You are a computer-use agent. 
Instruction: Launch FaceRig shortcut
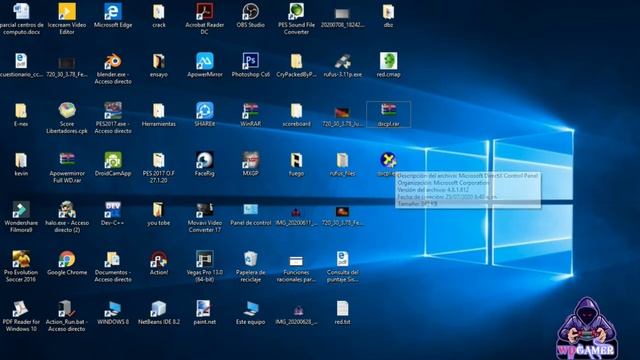[x=204, y=164]
